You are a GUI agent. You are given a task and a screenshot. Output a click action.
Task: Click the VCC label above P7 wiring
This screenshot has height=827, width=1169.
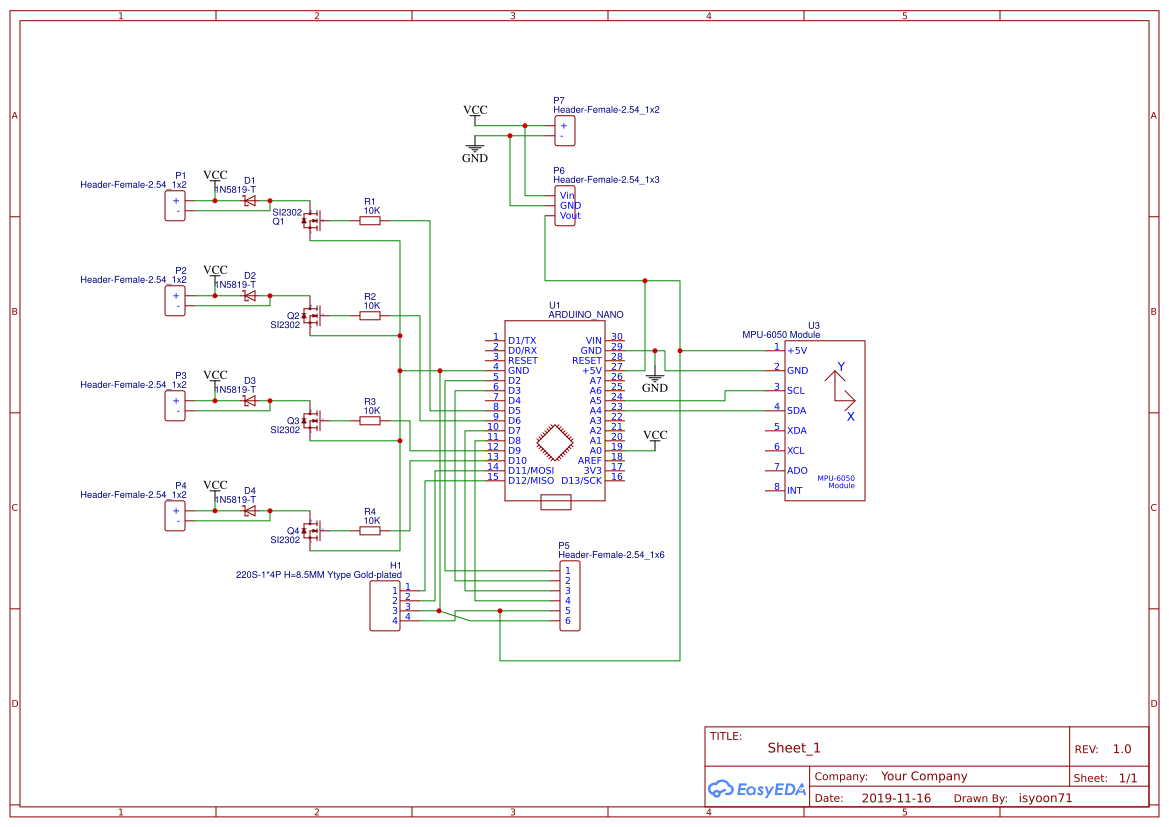click(476, 110)
